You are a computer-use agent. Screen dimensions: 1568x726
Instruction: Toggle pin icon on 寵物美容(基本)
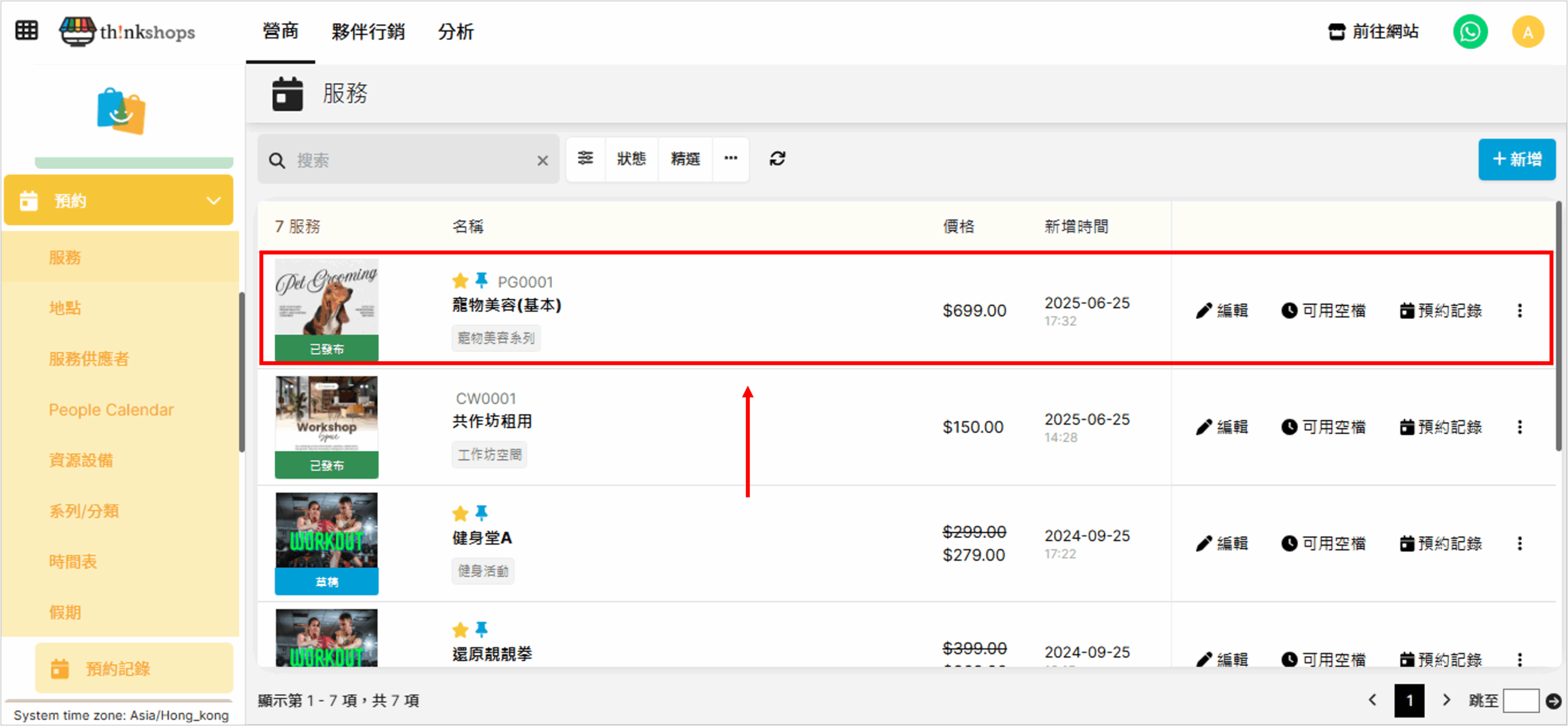tap(481, 280)
